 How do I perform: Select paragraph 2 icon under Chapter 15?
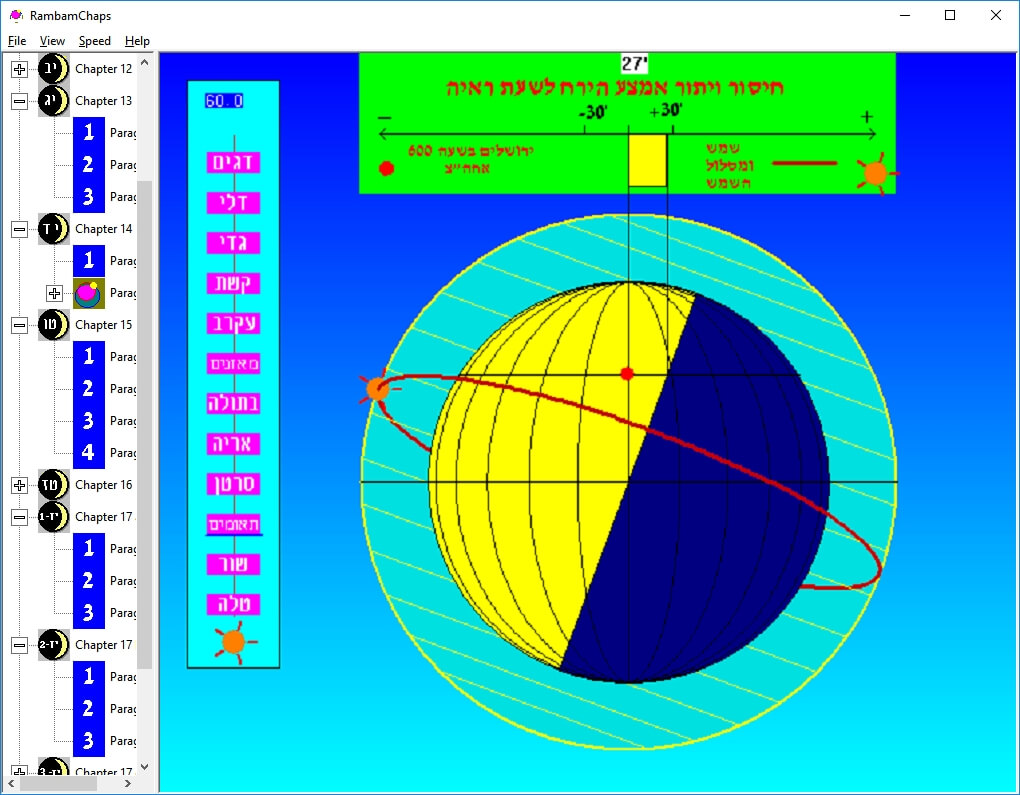coord(88,389)
